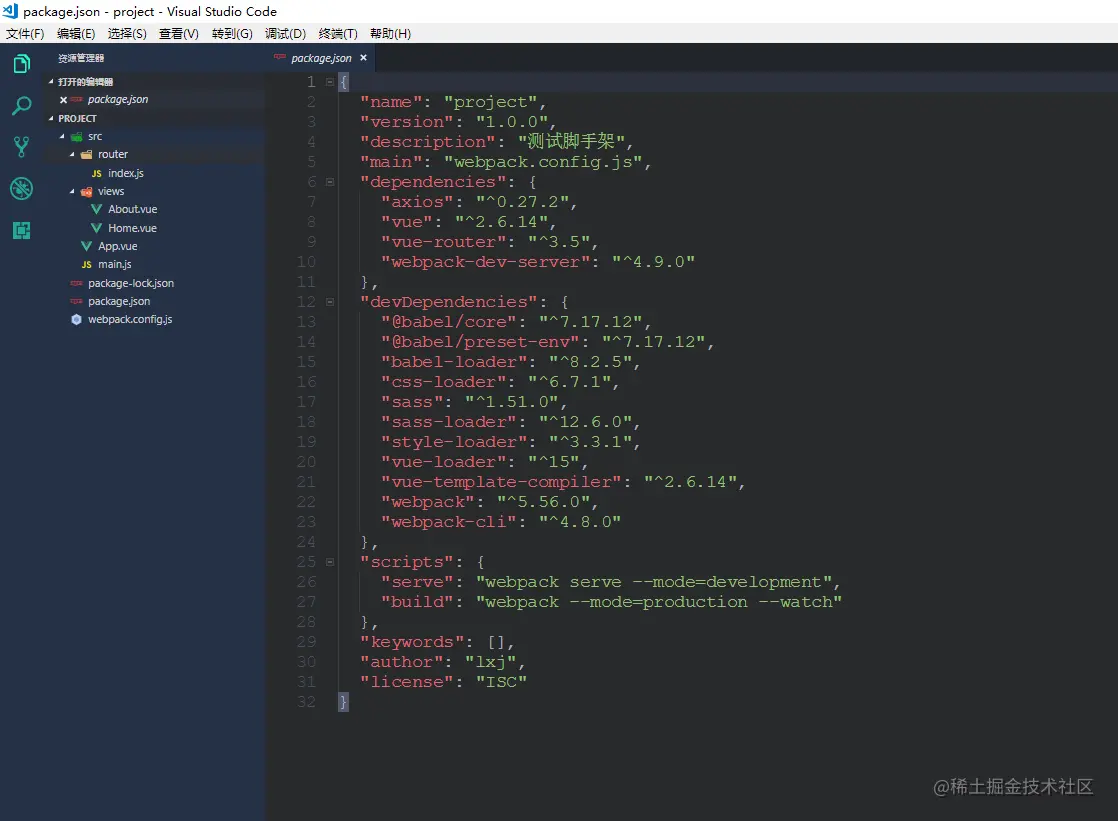The width and height of the screenshot is (1118, 821).
Task: Open main.js in the file tree
Action: coord(115,265)
